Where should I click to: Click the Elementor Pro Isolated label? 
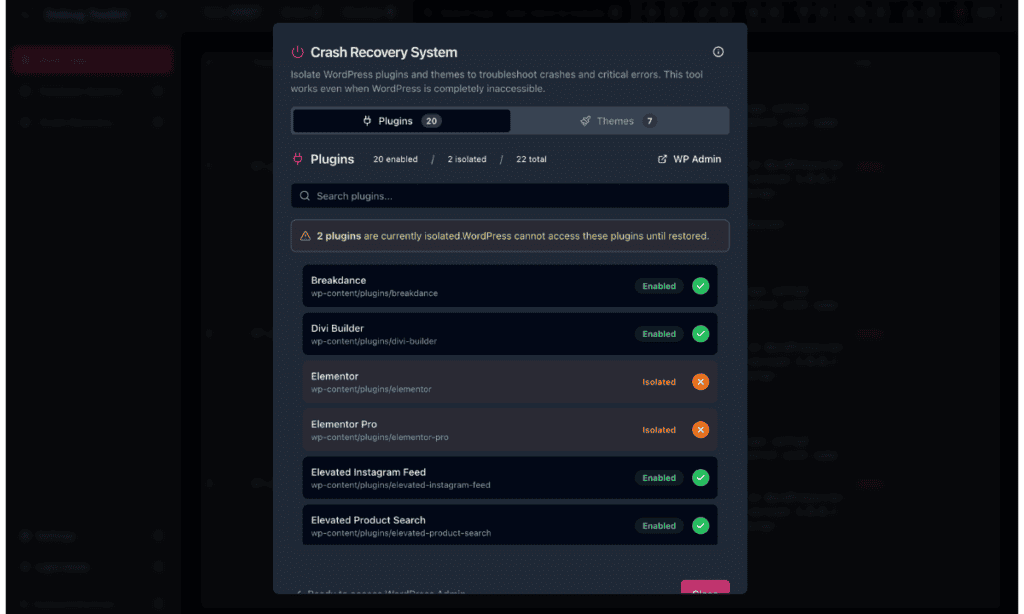click(659, 430)
